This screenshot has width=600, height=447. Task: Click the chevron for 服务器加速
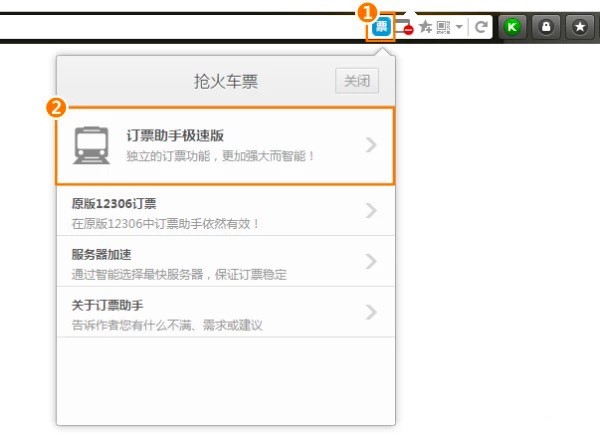pyautogui.click(x=371, y=261)
